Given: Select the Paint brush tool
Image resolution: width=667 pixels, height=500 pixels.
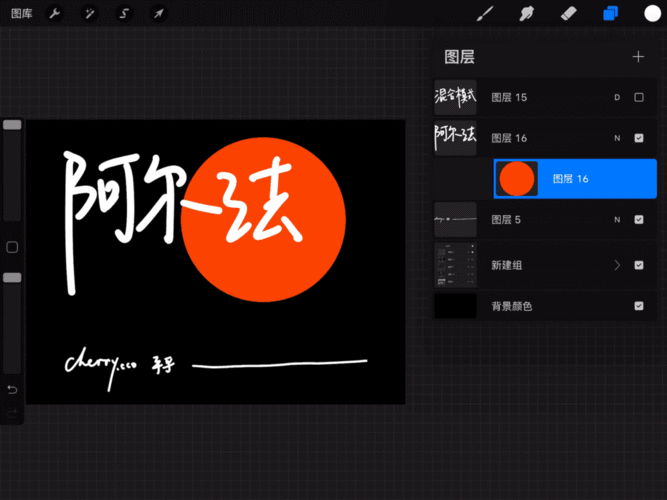Looking at the screenshot, I should tap(485, 14).
